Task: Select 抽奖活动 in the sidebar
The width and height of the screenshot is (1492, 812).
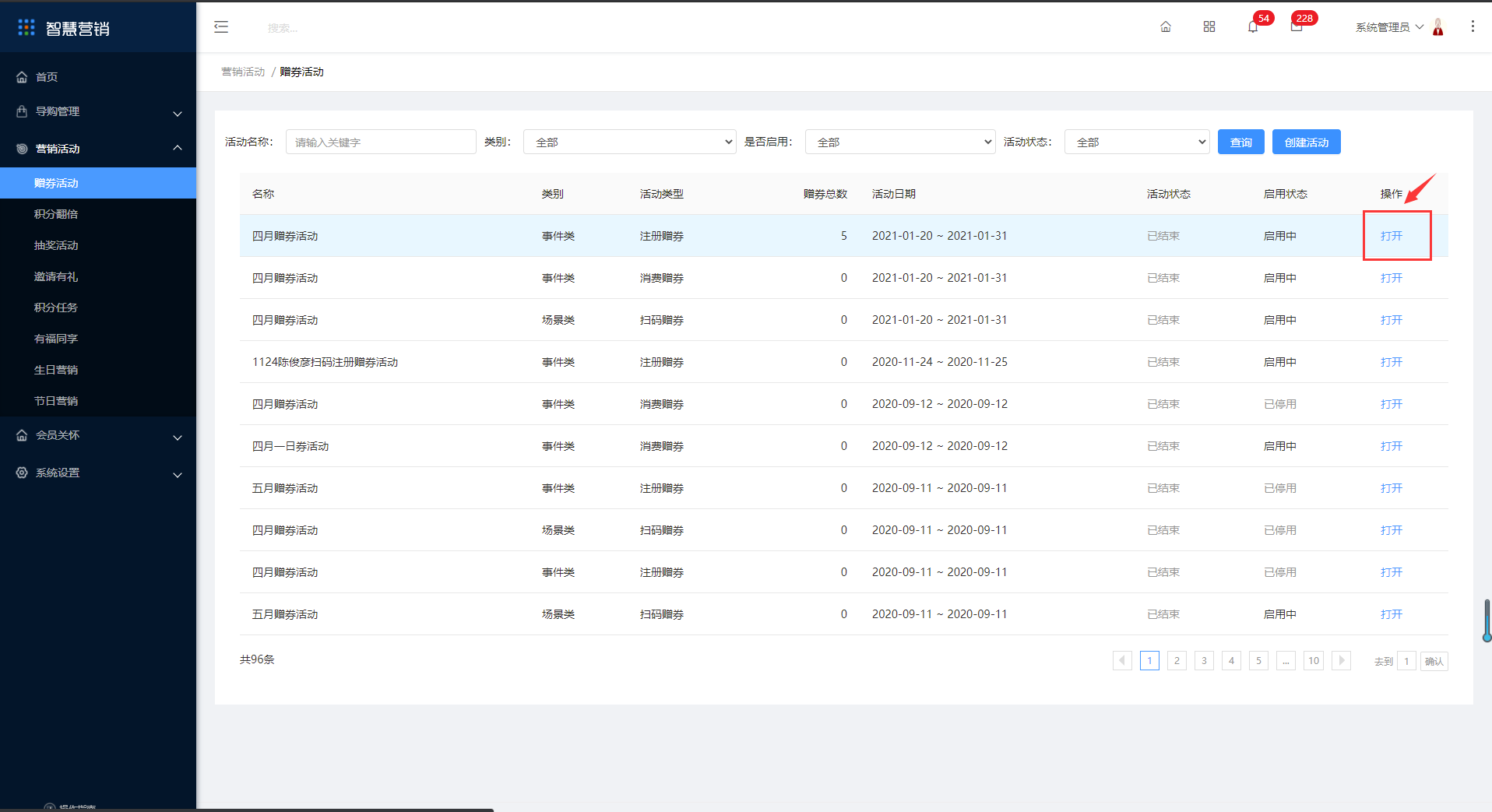Action: 98,245
